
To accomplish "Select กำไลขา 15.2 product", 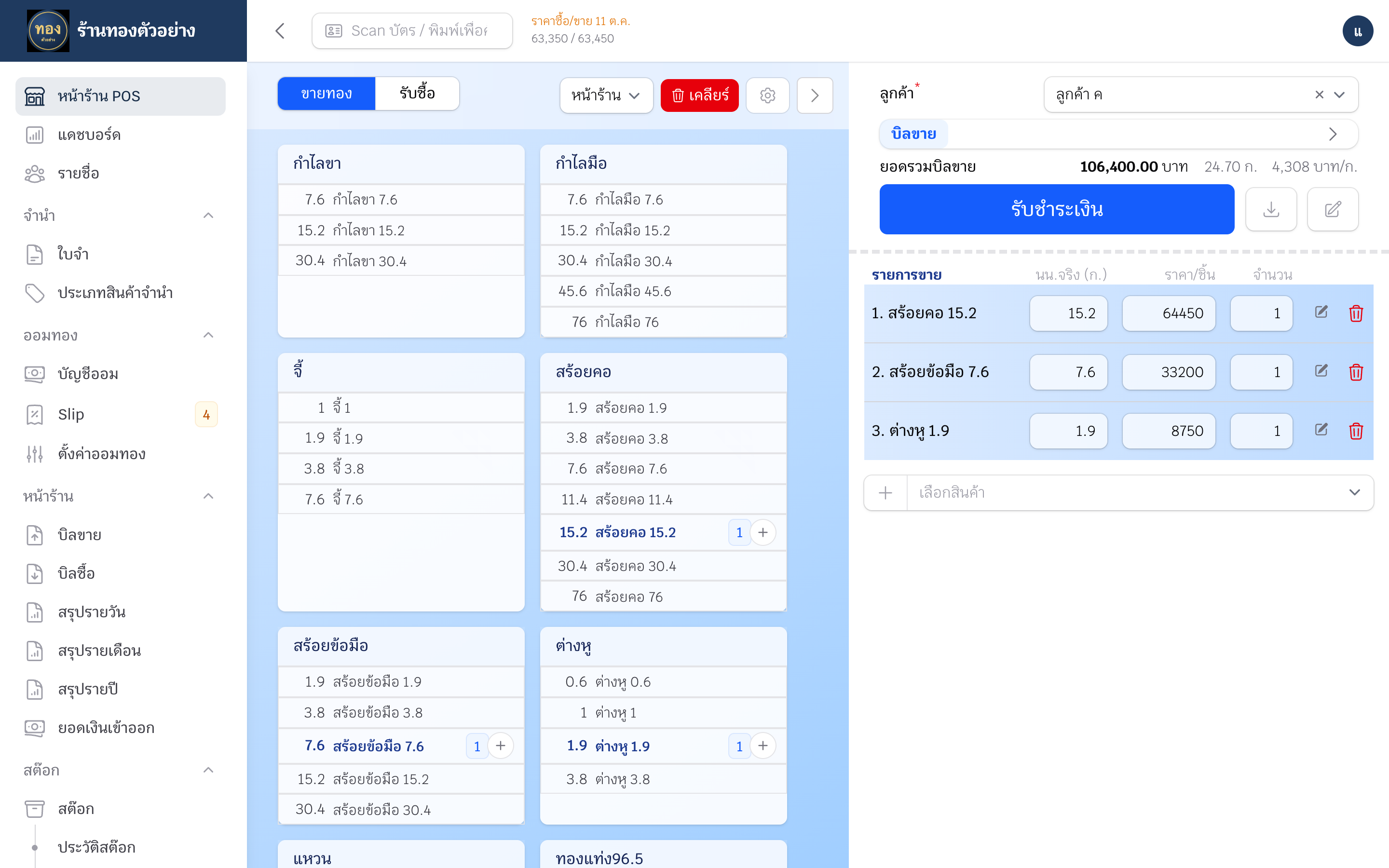I will tap(401, 230).
